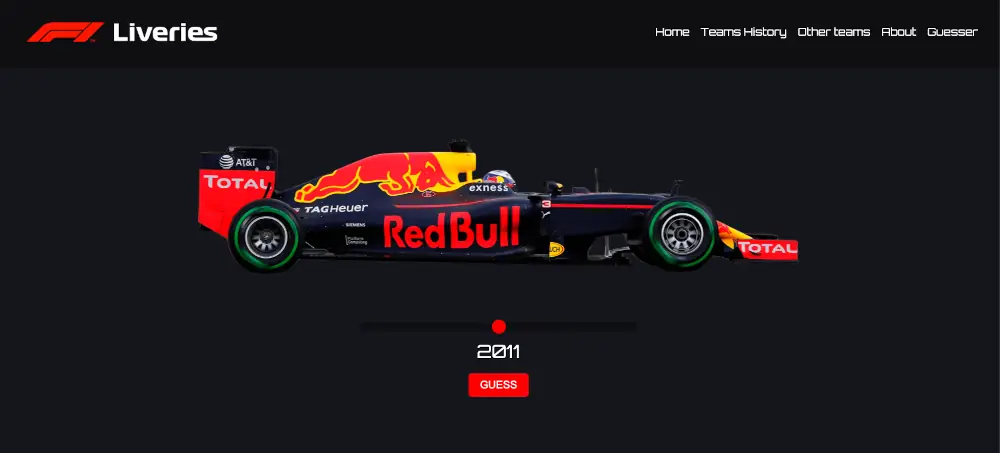This screenshot has height=453, width=1000.
Task: Click the red year slider handle
Action: tap(499, 327)
